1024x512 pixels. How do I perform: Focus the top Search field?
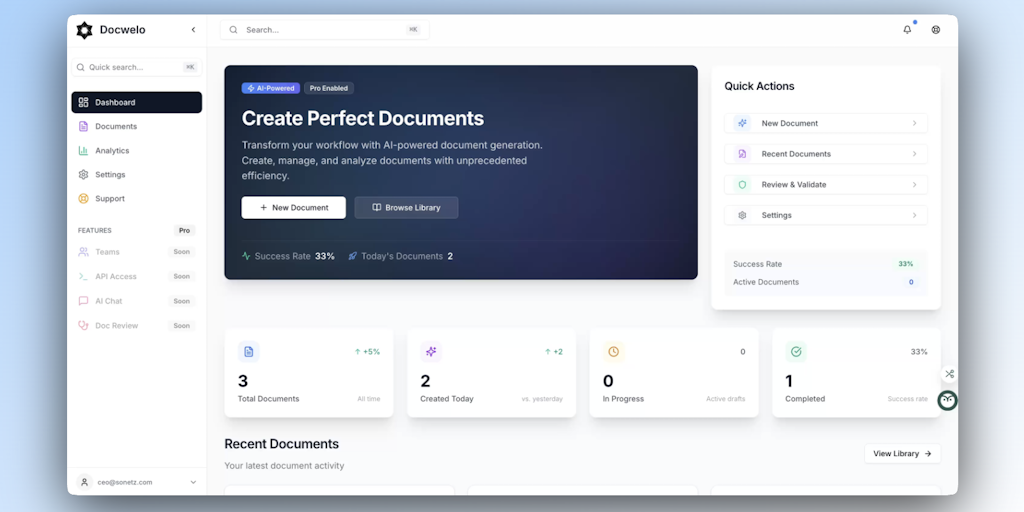[x=325, y=30]
